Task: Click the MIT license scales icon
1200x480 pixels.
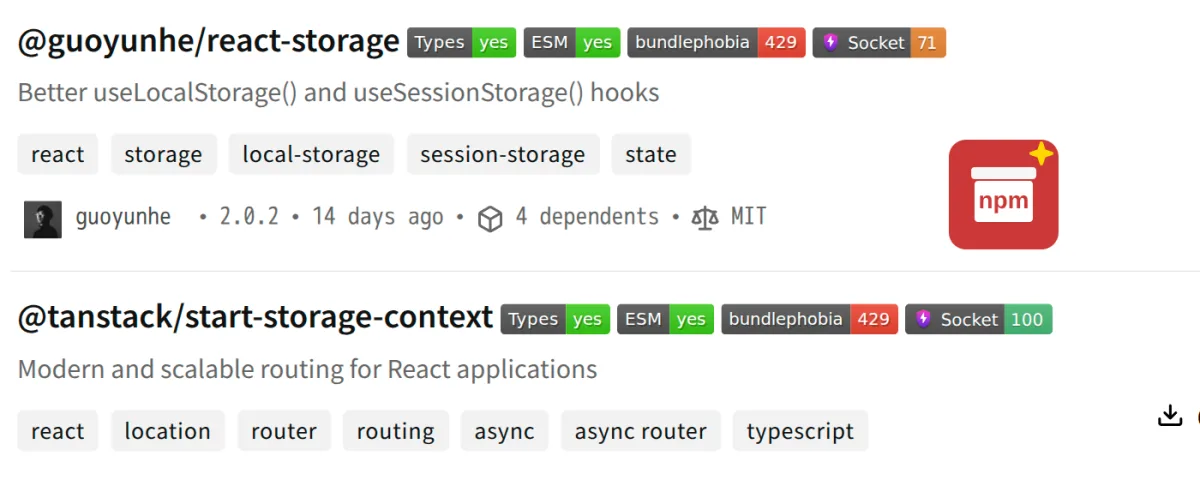Action: pyautogui.click(x=706, y=217)
